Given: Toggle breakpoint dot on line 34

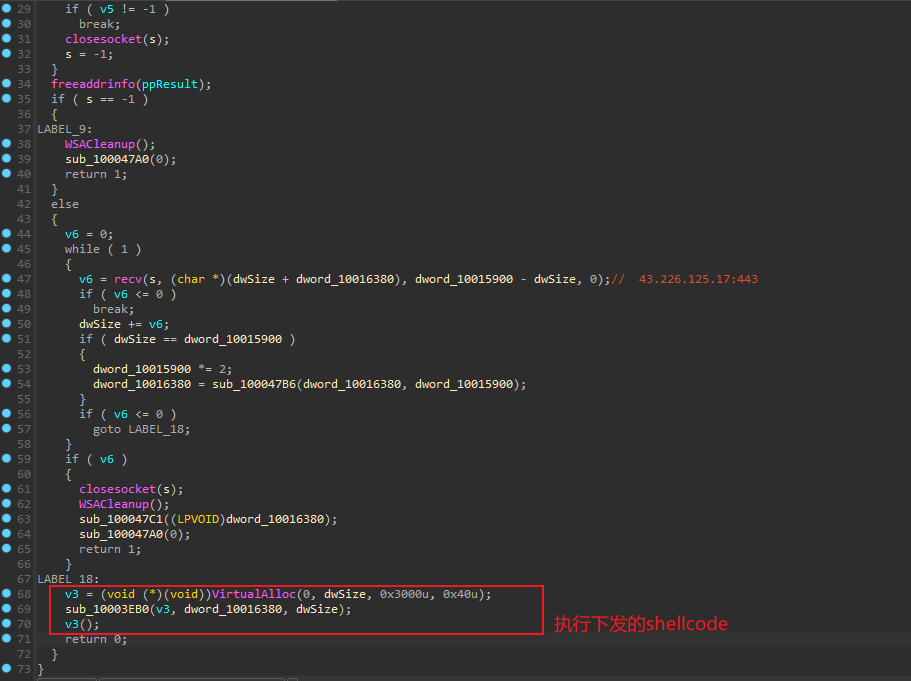Looking at the screenshot, I should tap(6, 83).
